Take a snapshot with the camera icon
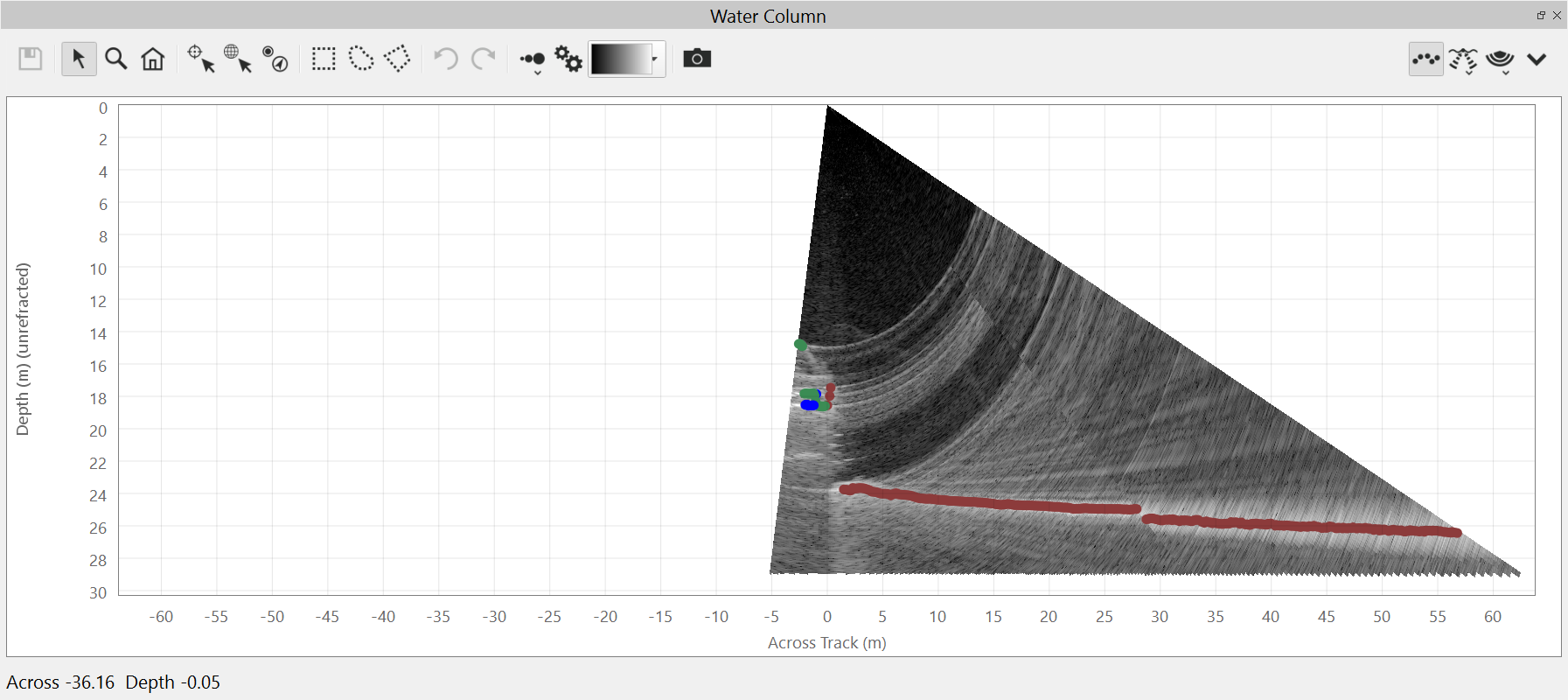Viewport: 1568px width, 700px height. [697, 59]
